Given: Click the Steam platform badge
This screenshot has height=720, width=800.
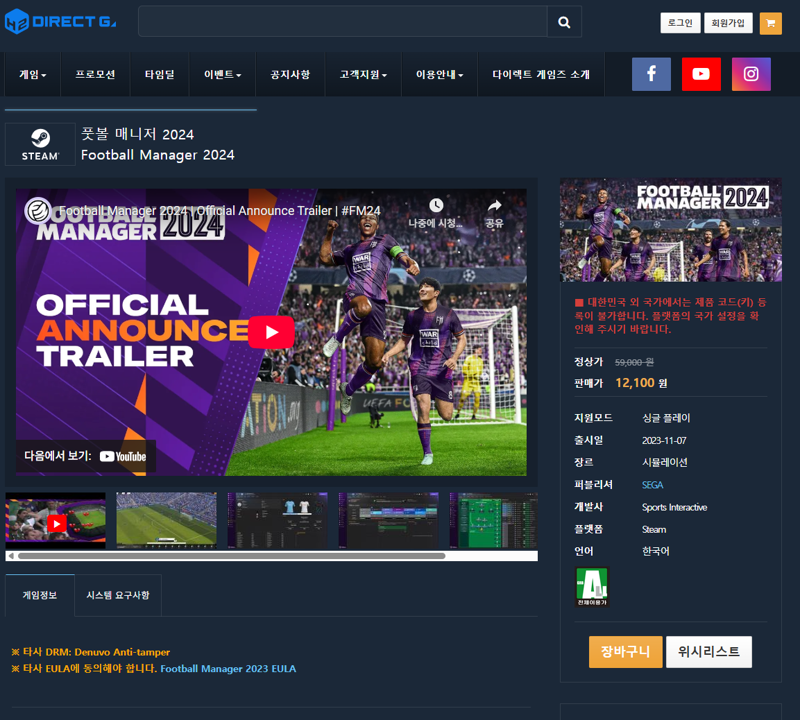Looking at the screenshot, I should [40, 144].
